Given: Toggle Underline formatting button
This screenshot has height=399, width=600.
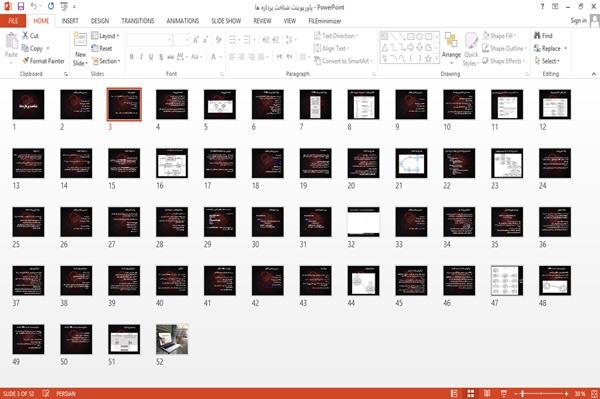Looking at the screenshot, I should [x=151, y=57].
